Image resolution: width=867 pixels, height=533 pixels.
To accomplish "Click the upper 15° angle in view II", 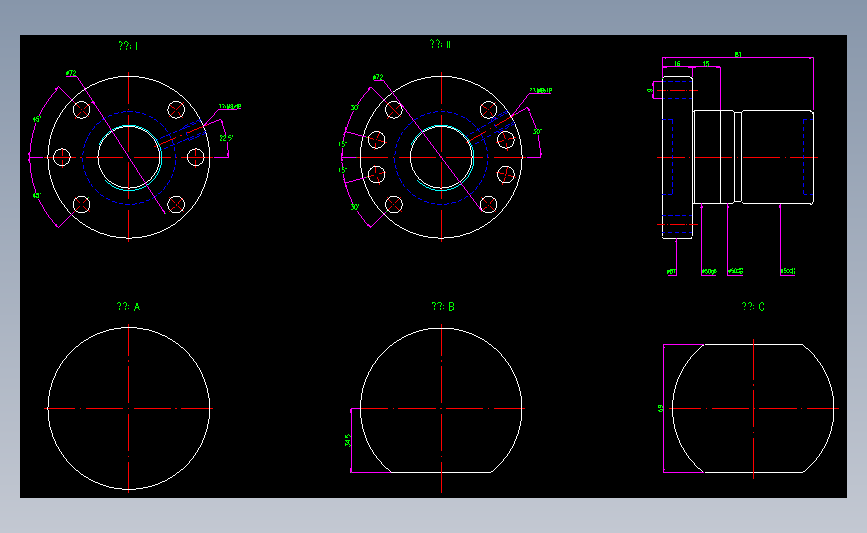I will 343,144.
